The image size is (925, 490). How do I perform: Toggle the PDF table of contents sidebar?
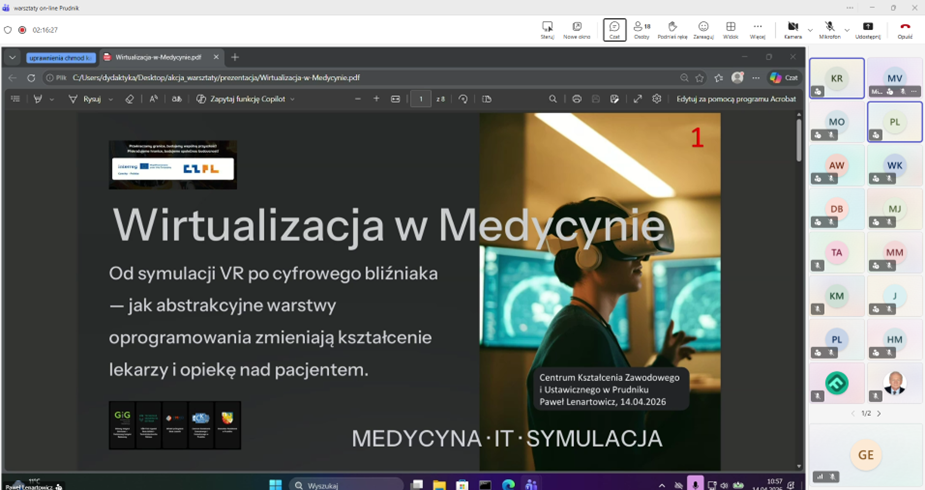pyautogui.click(x=15, y=99)
